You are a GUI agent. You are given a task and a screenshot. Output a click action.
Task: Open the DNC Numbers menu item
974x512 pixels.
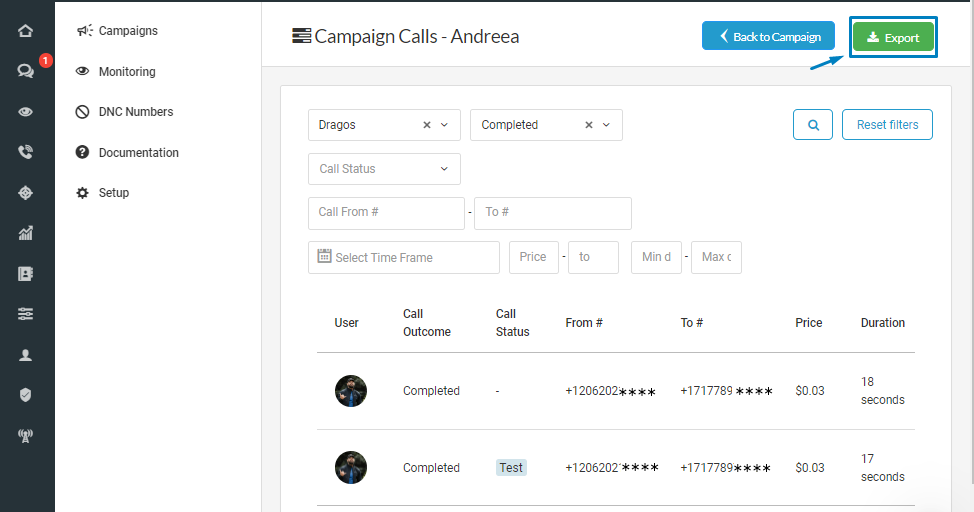(135, 112)
